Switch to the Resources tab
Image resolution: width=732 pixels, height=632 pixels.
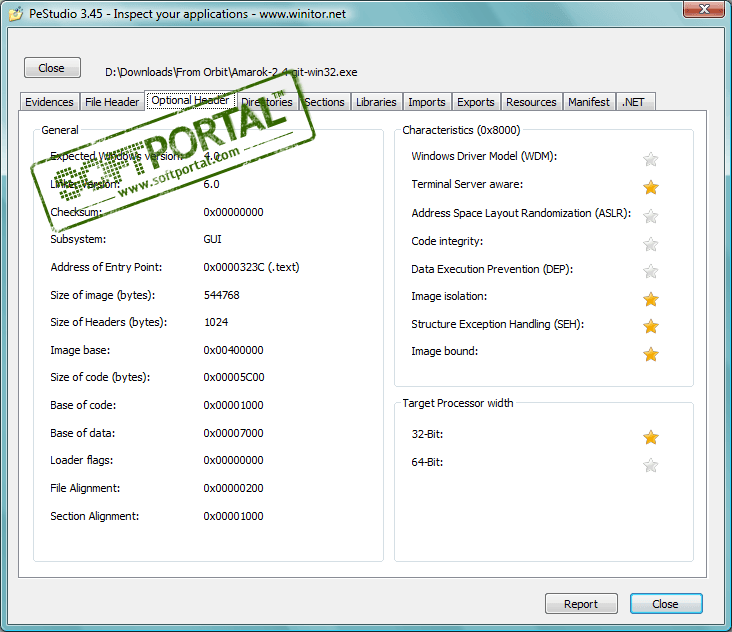(531, 102)
